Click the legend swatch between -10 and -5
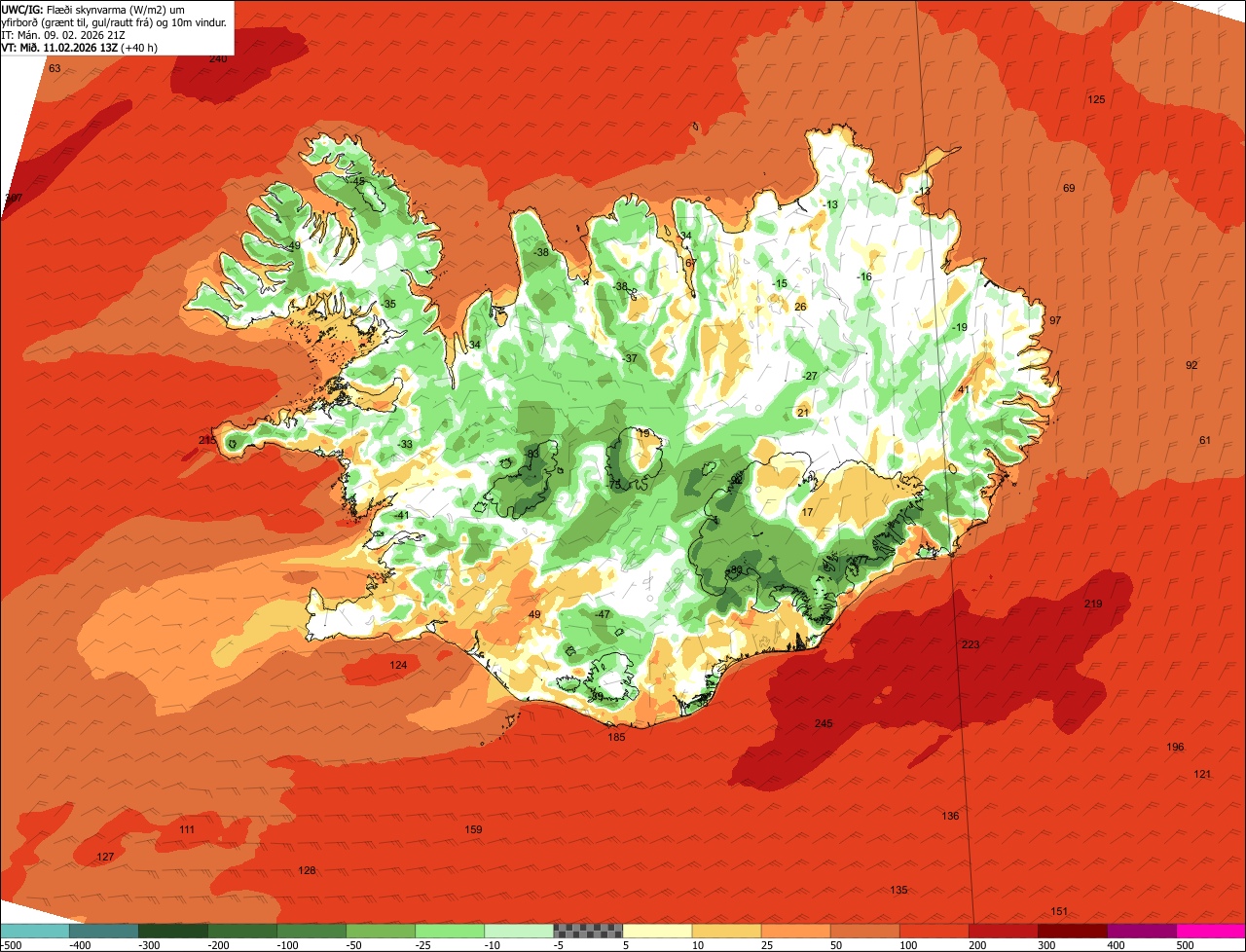The image size is (1246, 952). click(520, 931)
